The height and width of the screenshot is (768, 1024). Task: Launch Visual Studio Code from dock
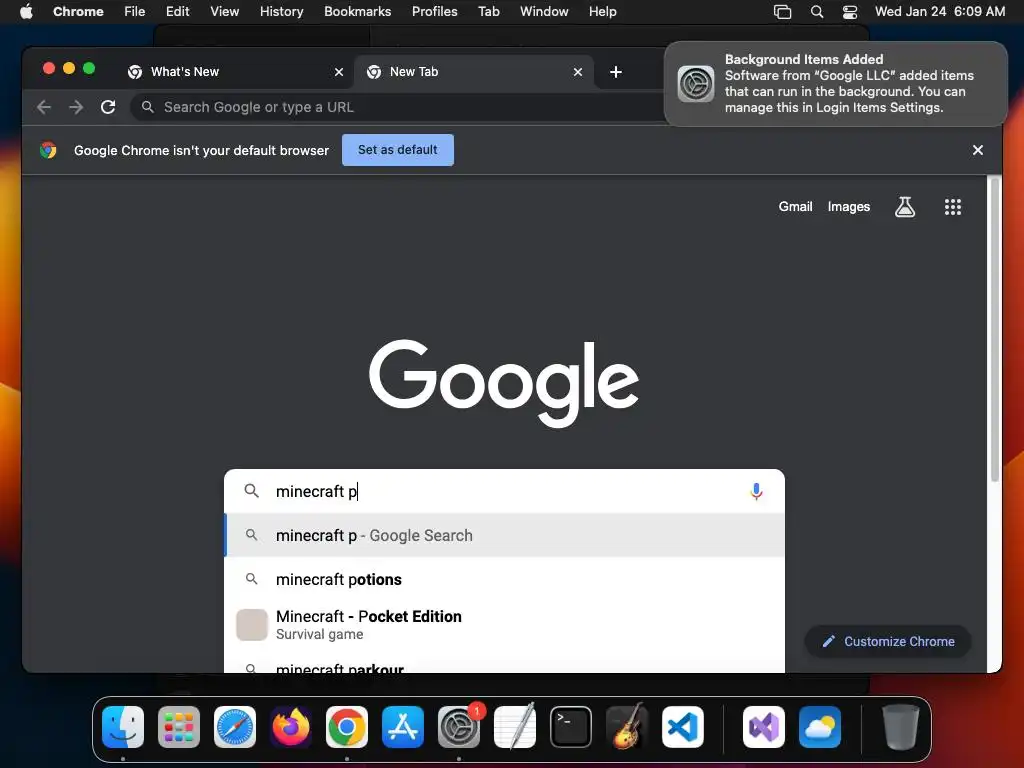point(682,727)
